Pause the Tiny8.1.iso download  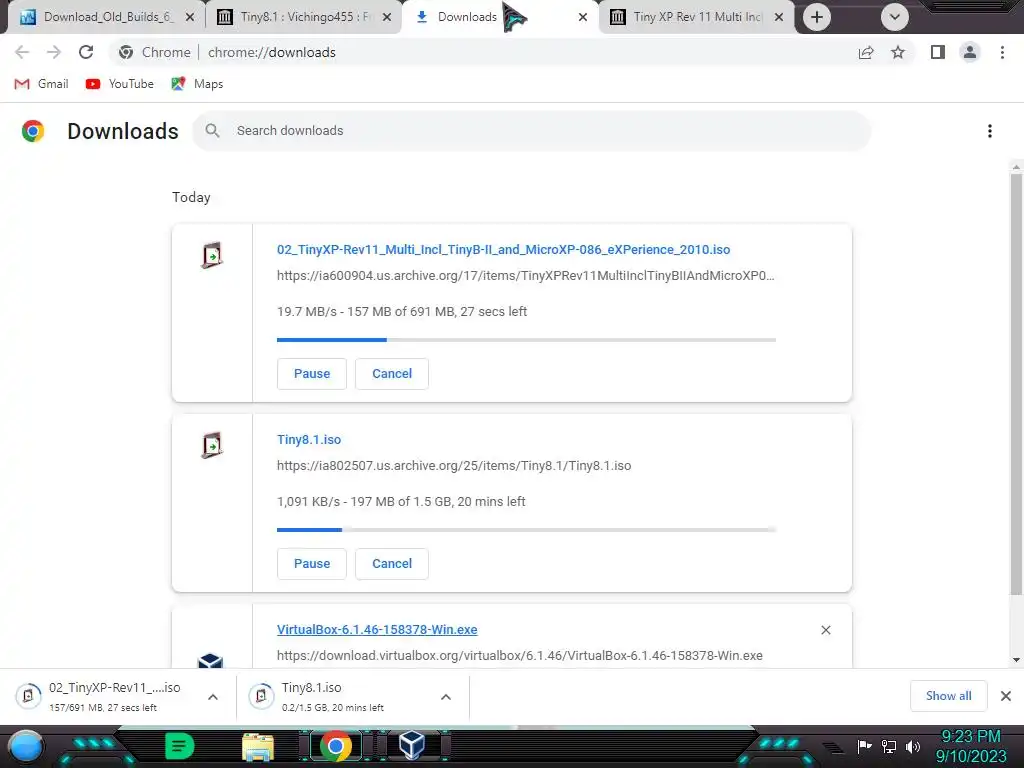tap(312, 564)
